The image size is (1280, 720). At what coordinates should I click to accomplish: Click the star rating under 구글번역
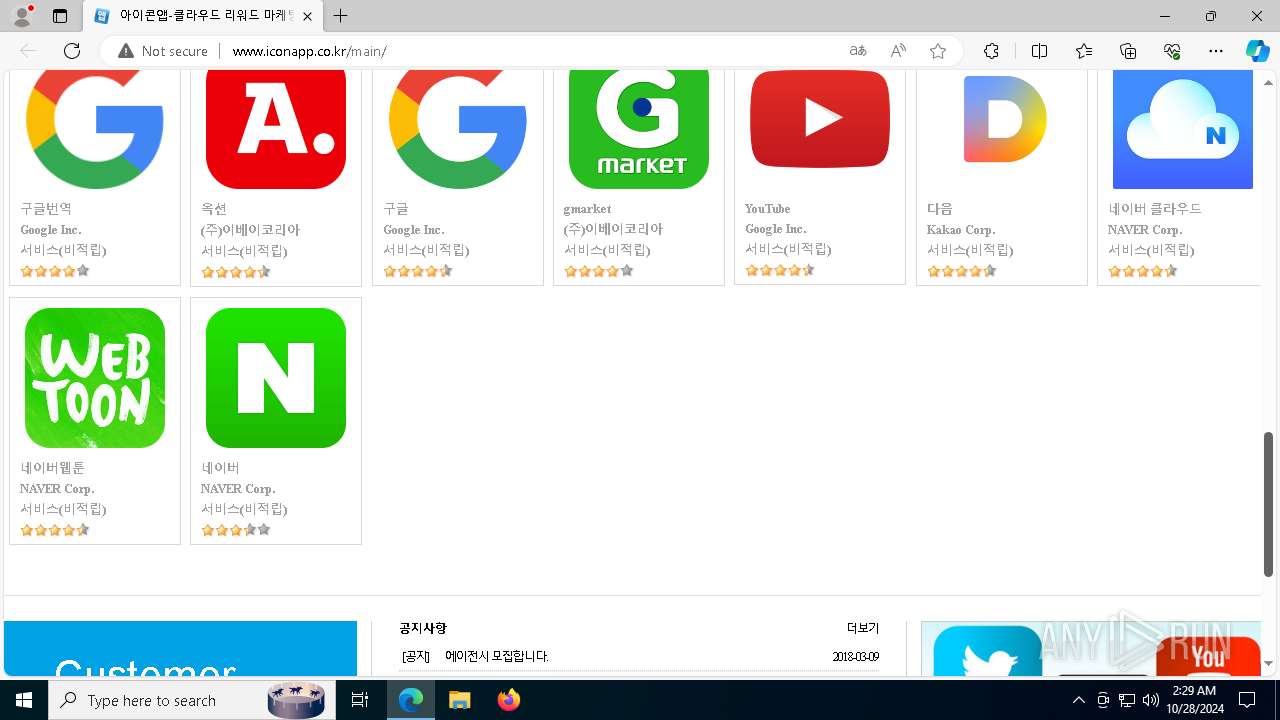[55, 271]
